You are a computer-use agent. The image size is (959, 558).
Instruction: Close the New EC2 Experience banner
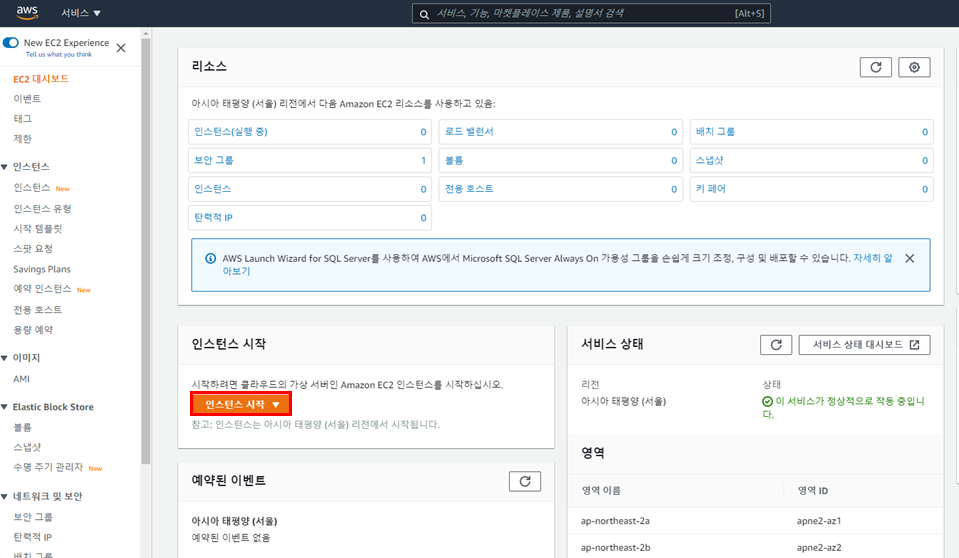[121, 48]
